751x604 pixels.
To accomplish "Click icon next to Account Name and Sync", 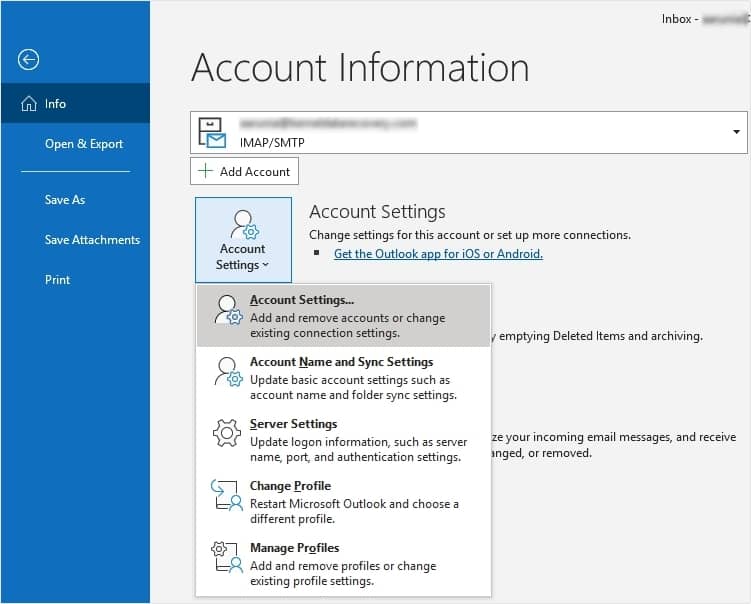I will (x=228, y=372).
